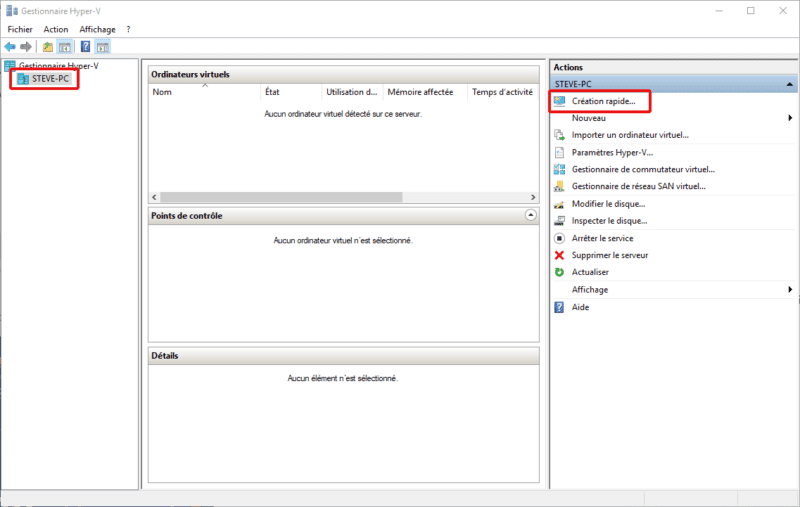Select STEVE-PC in the left tree

click(x=50, y=79)
